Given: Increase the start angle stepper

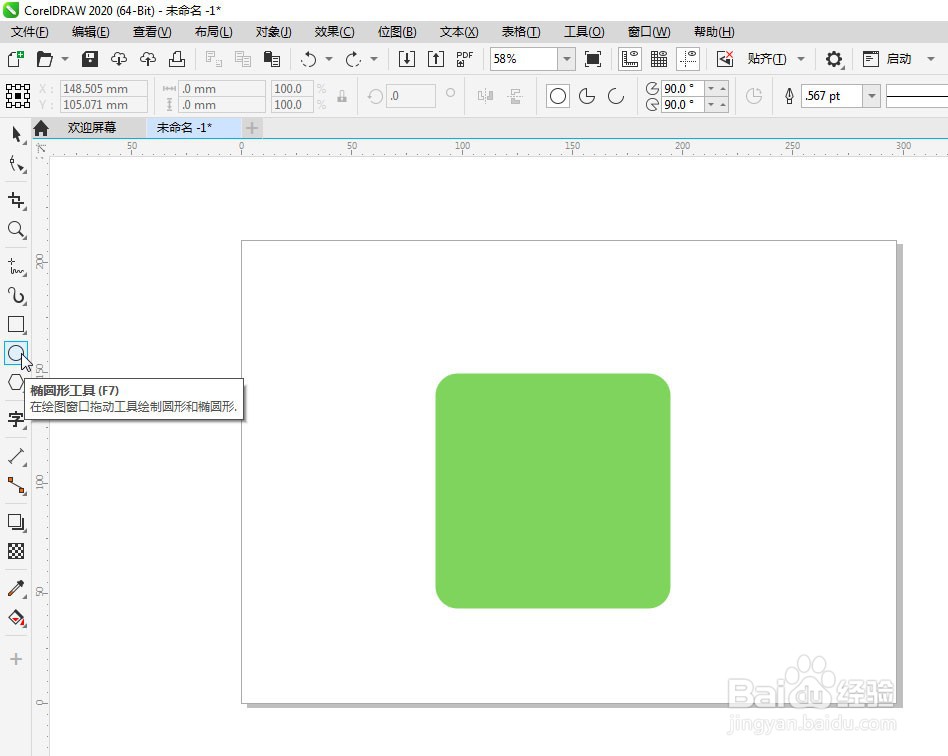Looking at the screenshot, I should click(x=723, y=88).
